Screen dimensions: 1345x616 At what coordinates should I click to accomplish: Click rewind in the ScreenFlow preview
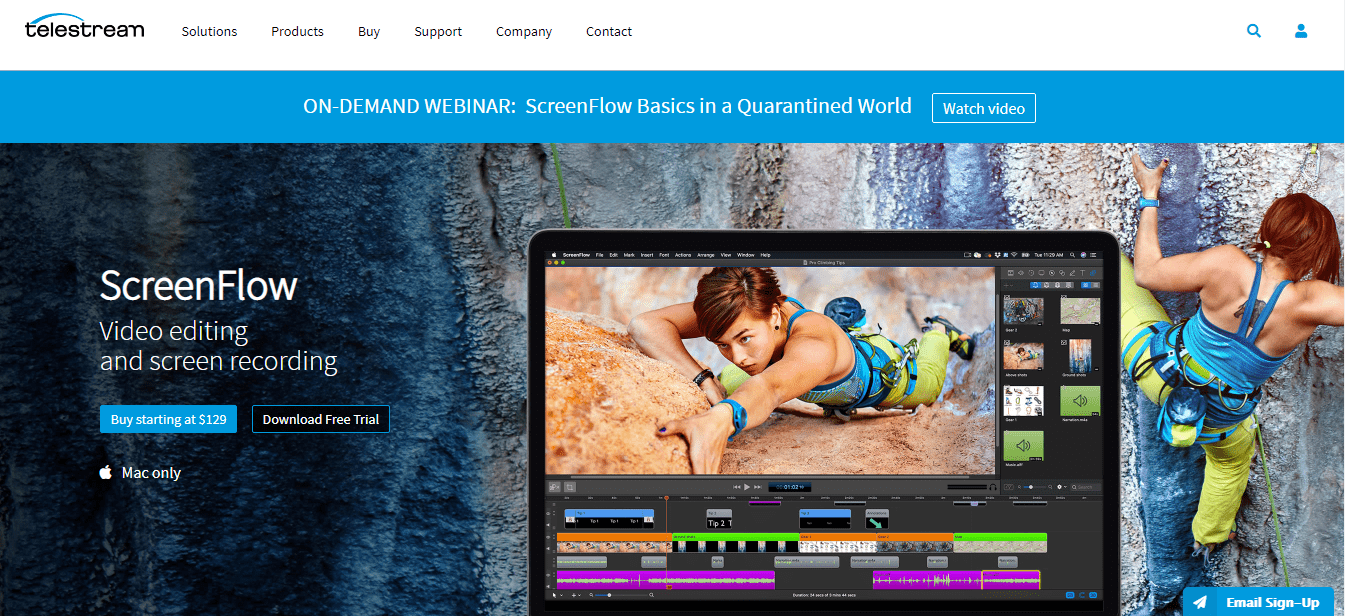coord(737,487)
